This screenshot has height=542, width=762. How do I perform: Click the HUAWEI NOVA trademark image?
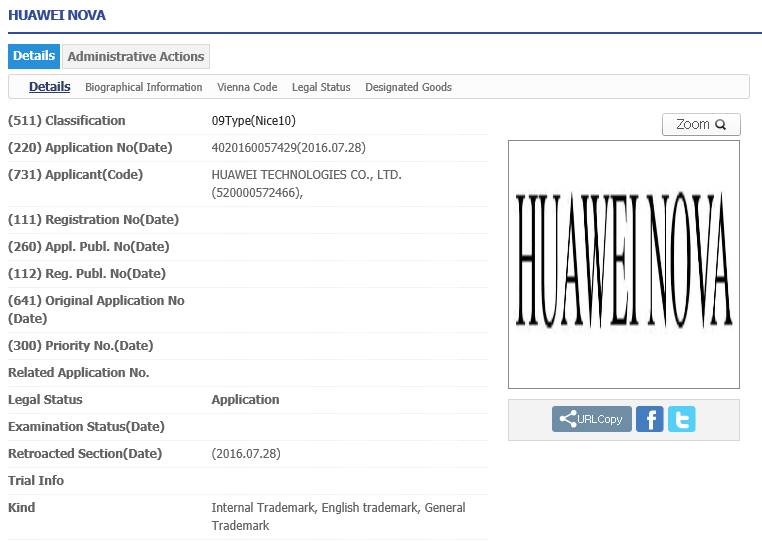[624, 264]
